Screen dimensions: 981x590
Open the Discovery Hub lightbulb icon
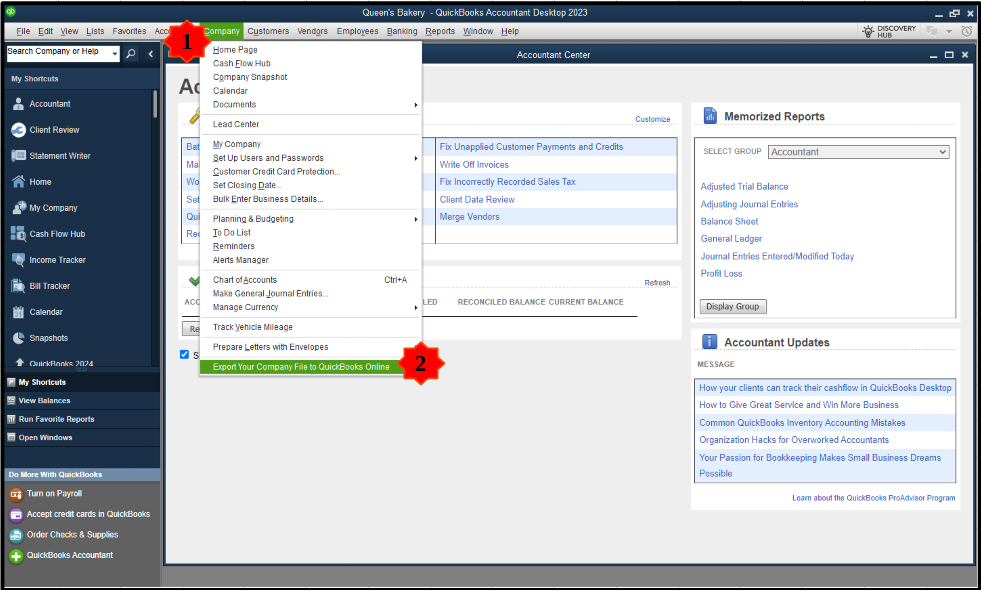868,31
